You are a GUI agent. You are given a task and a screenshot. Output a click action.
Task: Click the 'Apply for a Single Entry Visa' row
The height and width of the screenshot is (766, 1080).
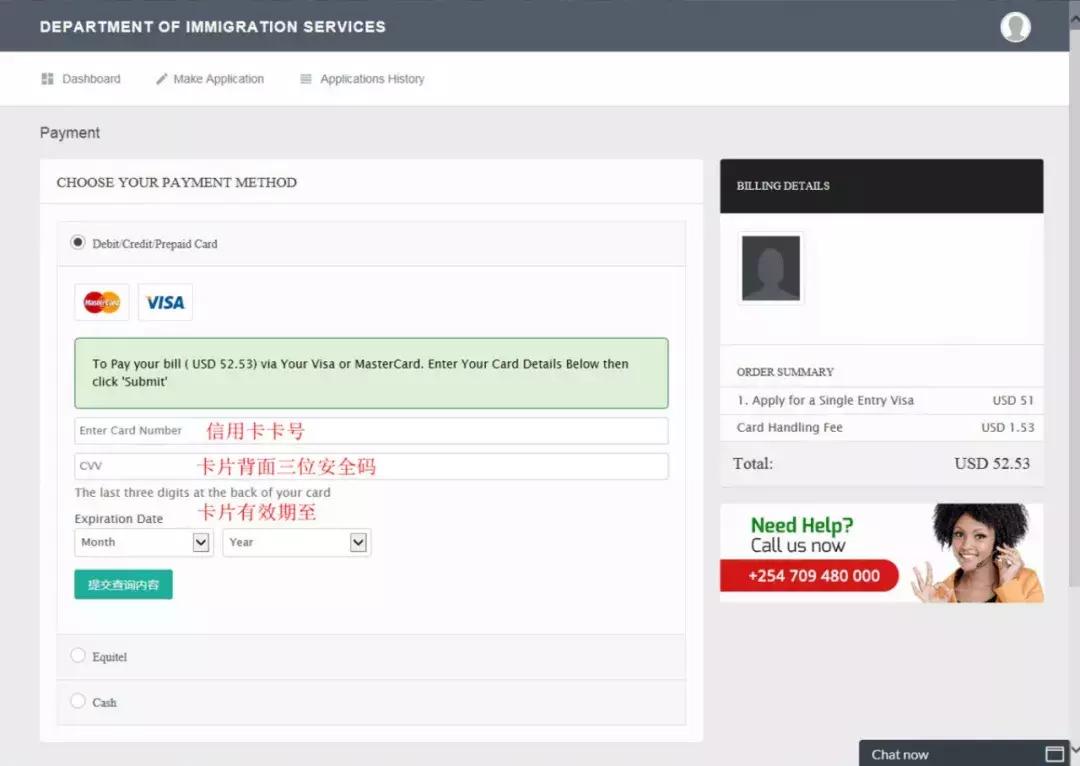(x=882, y=400)
